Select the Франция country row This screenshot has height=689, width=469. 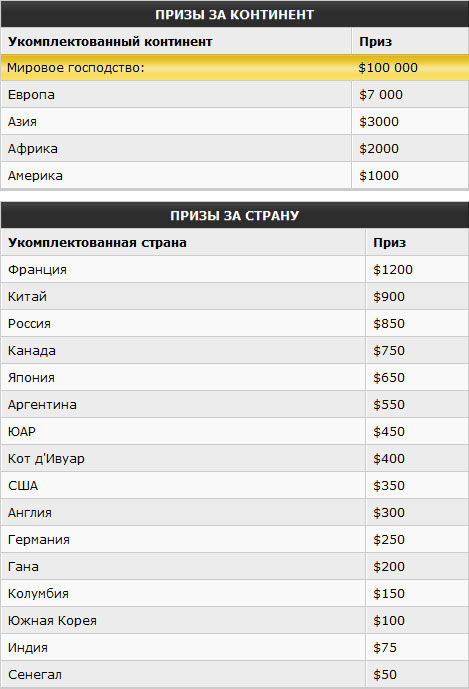[x=234, y=269]
